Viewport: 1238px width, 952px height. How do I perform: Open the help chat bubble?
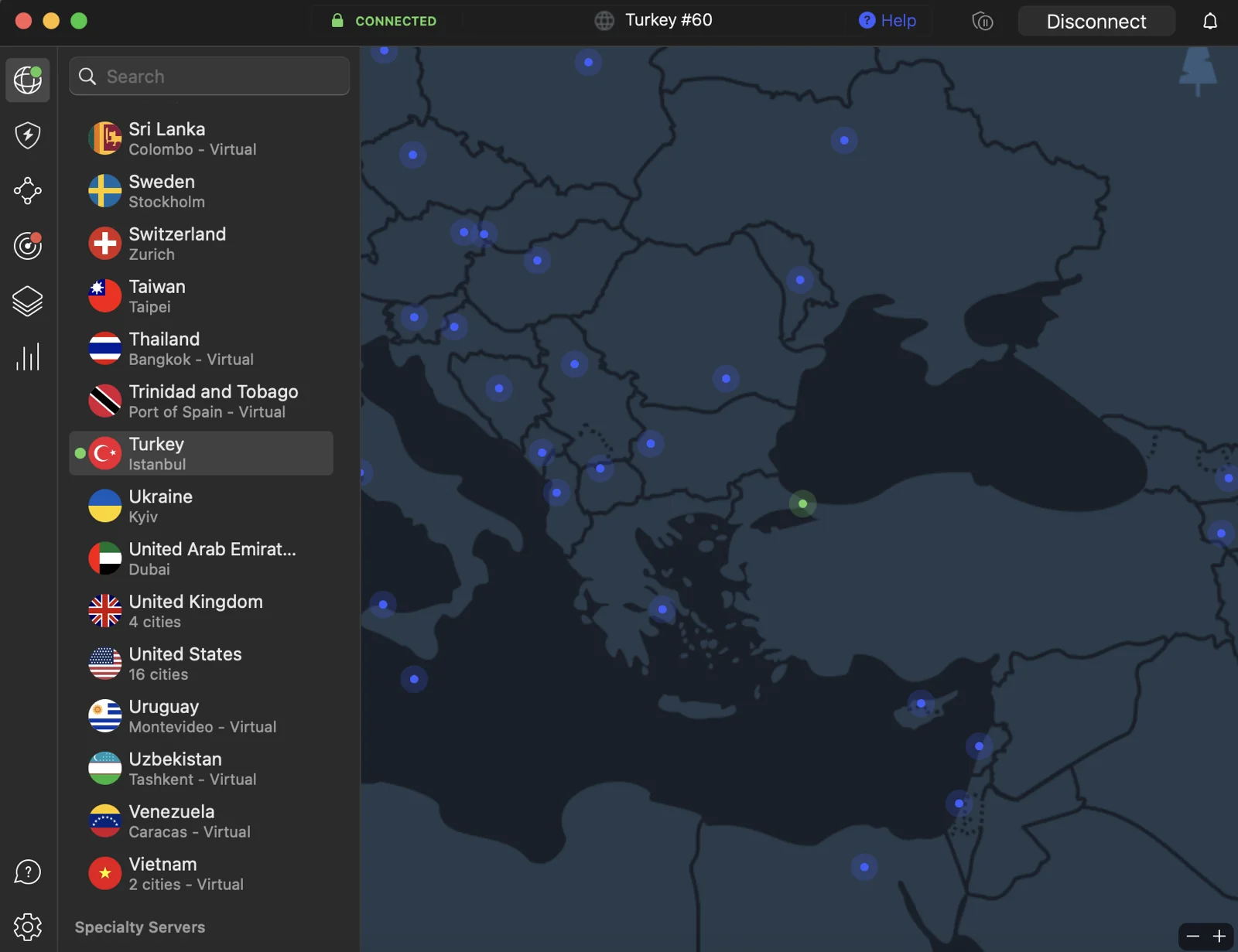pos(27,872)
